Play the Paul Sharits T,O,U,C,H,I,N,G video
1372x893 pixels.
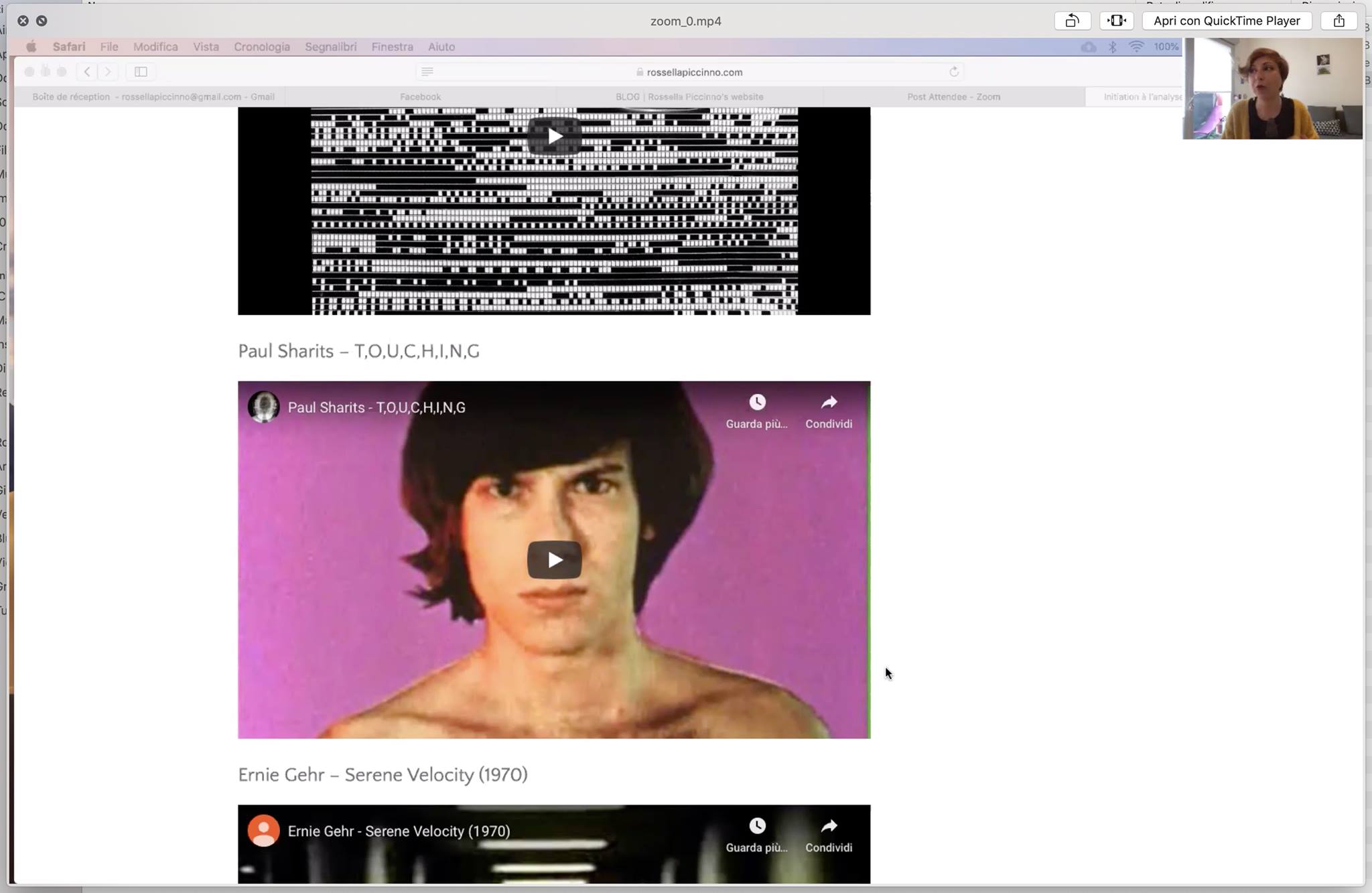pyautogui.click(x=554, y=559)
